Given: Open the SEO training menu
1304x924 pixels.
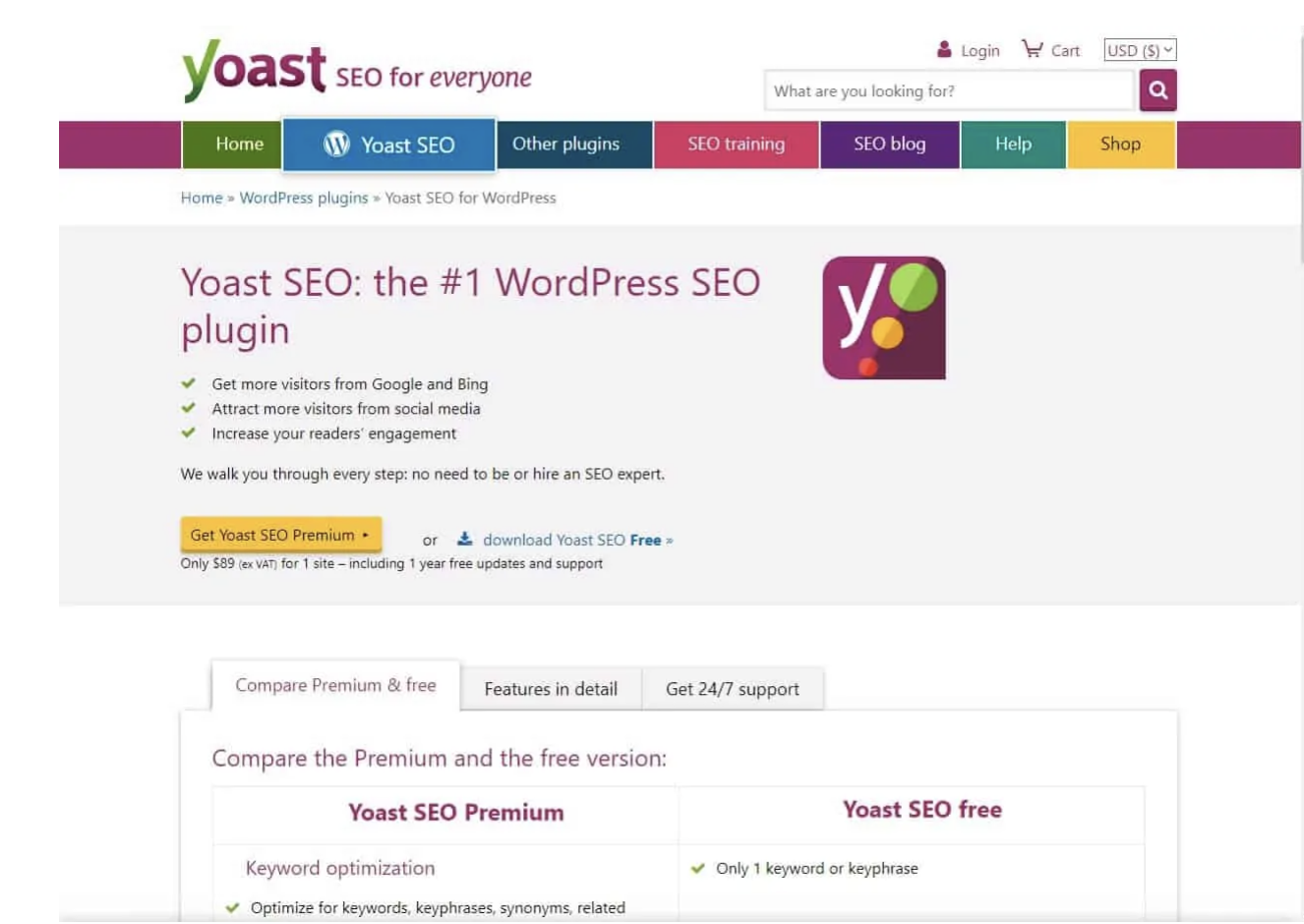Looking at the screenshot, I should (737, 144).
